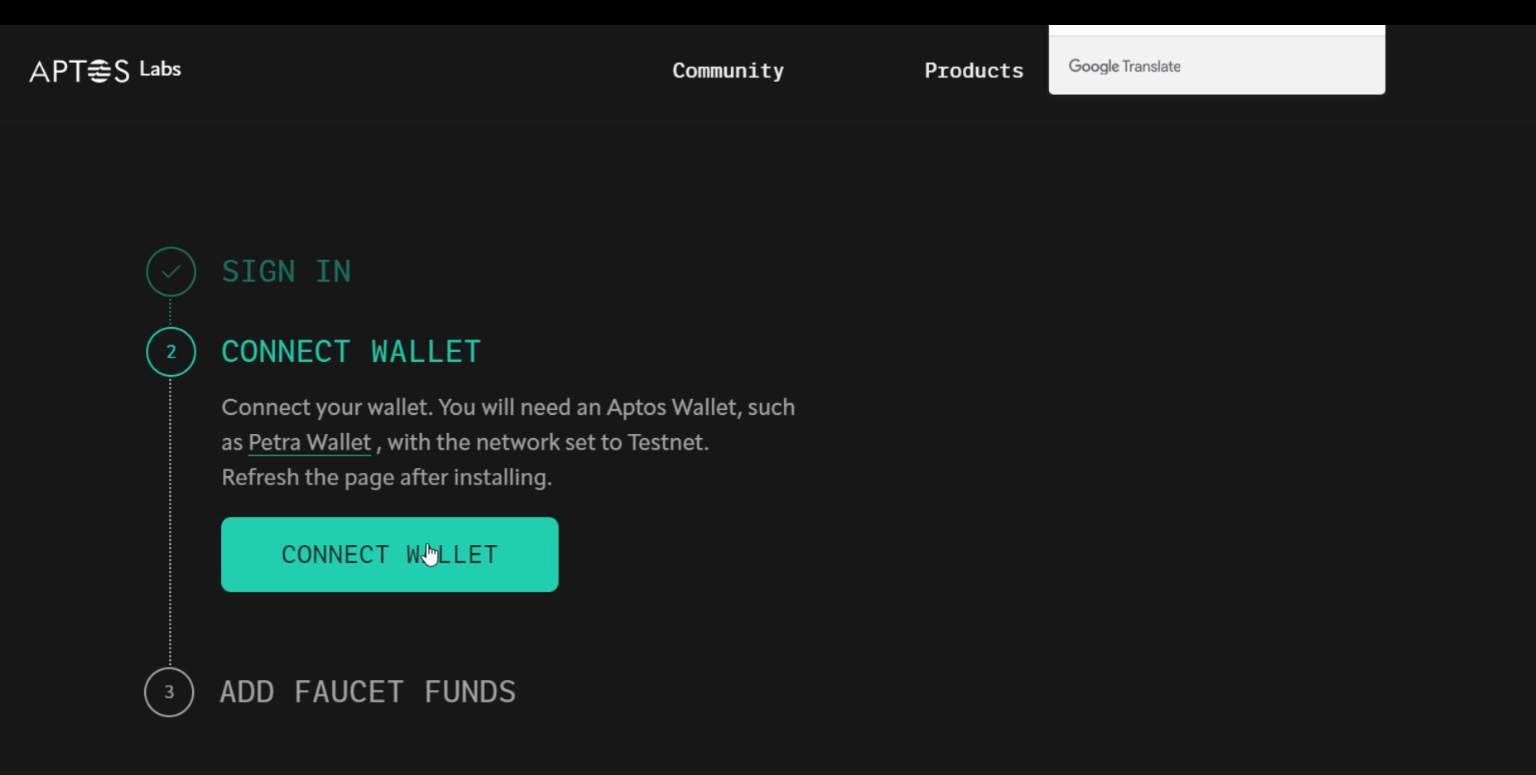Screen dimensions: 1536x775
Task: Click the dotted line between steps 2 and 3
Action: 170,520
